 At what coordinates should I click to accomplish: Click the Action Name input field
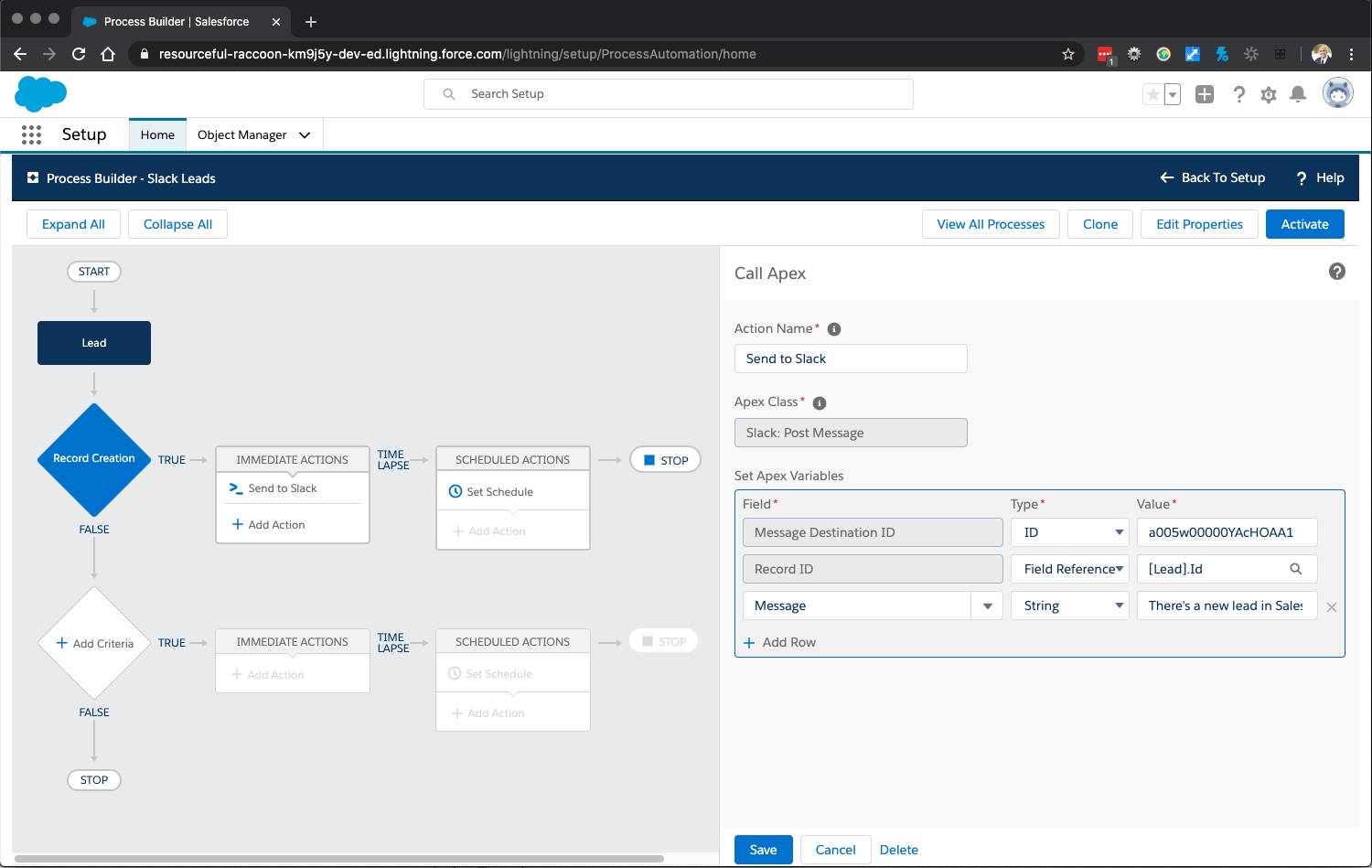(x=851, y=359)
